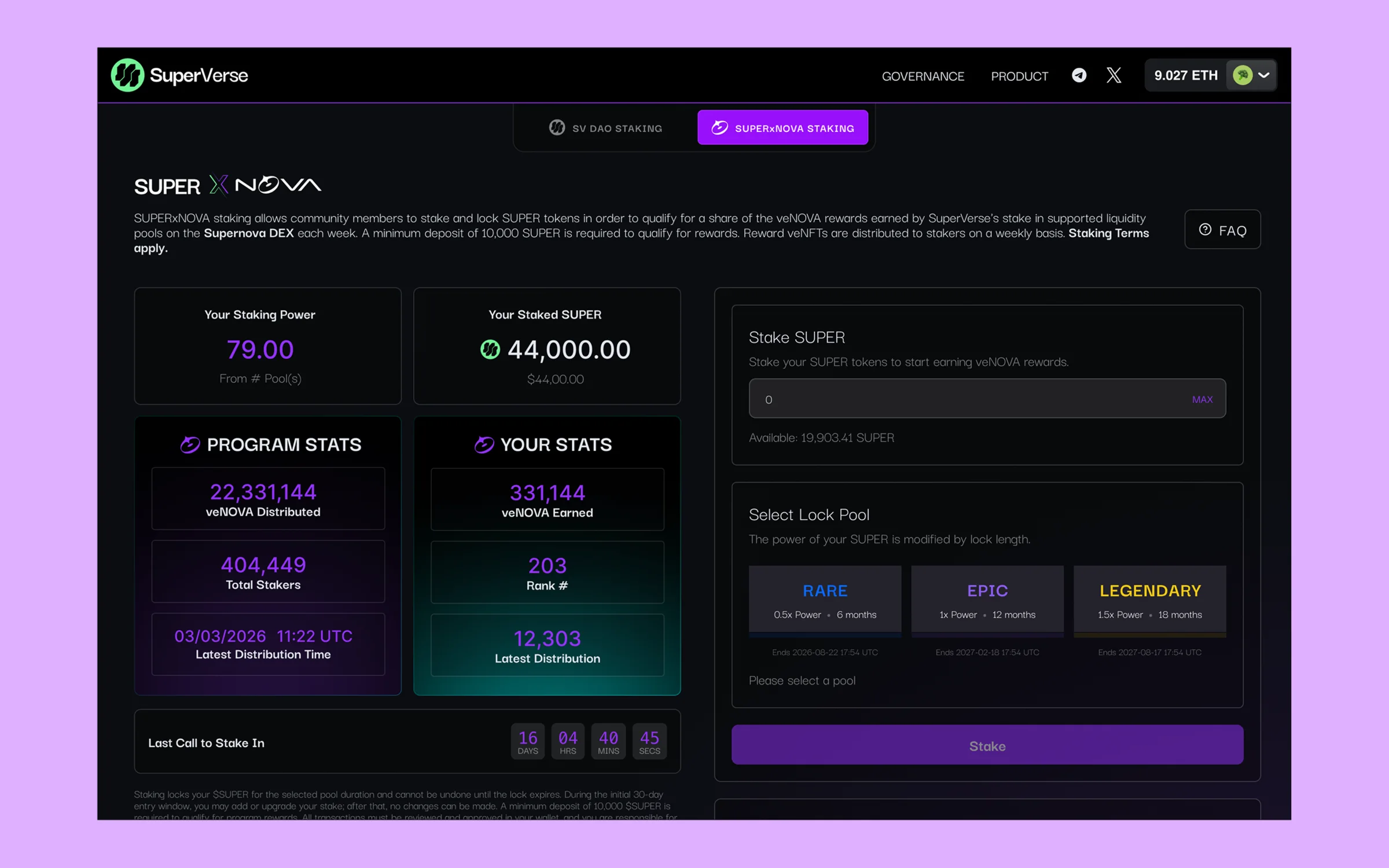Switch to SV DAO Staking tab
This screenshot has height=868, width=1389.
tap(606, 128)
